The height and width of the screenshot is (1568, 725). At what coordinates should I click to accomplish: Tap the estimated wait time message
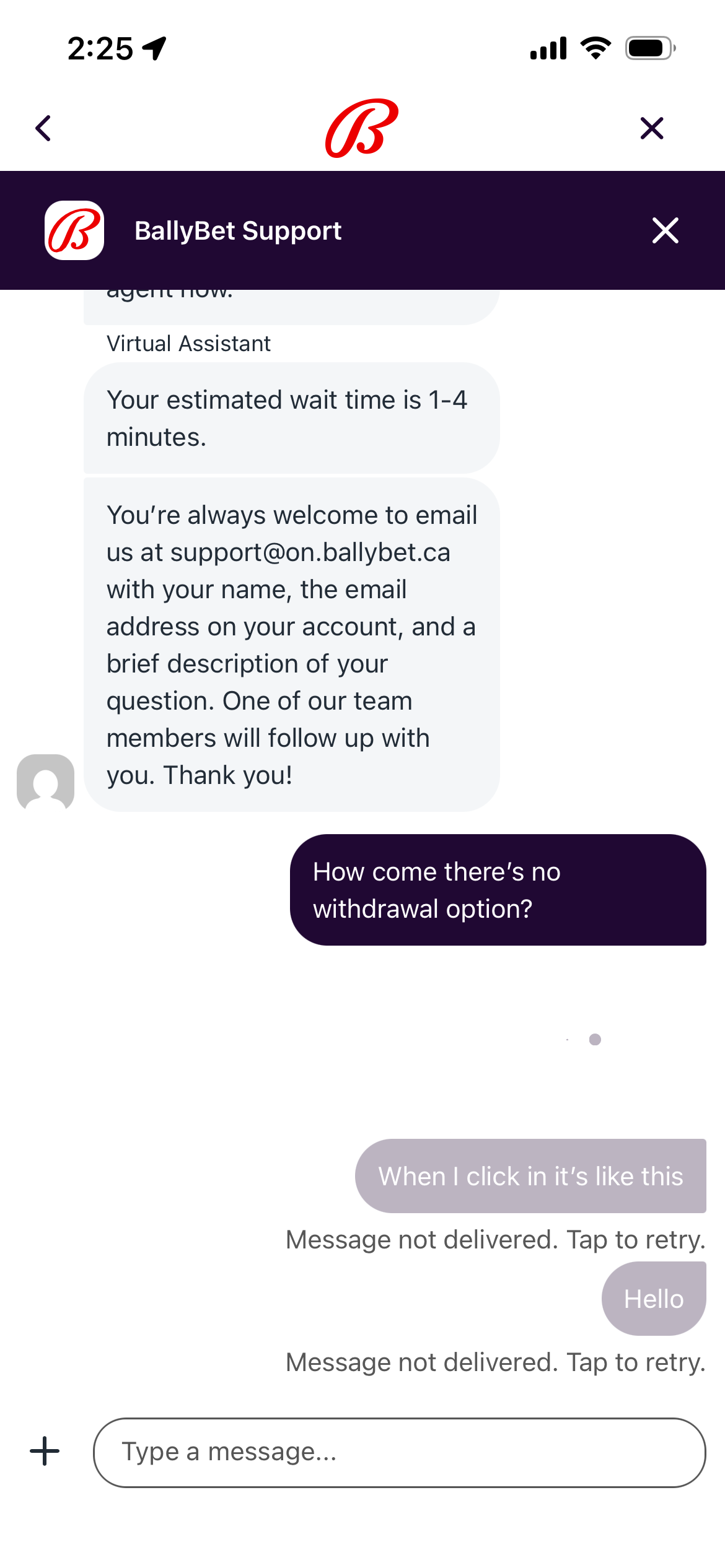coord(291,418)
